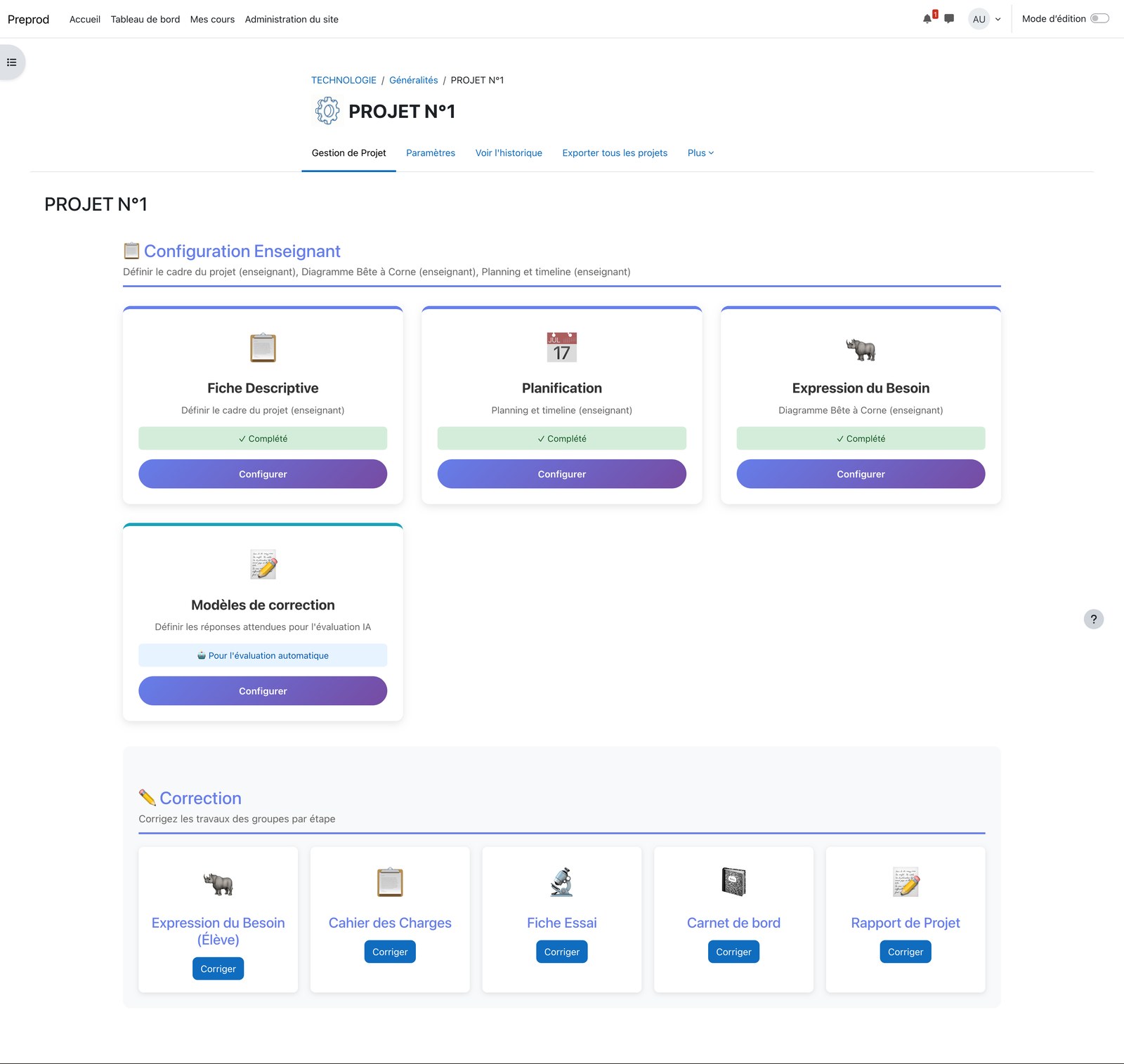Click the Rapport de Projet title
Image resolution: width=1124 pixels, height=1064 pixels.
(x=906, y=923)
